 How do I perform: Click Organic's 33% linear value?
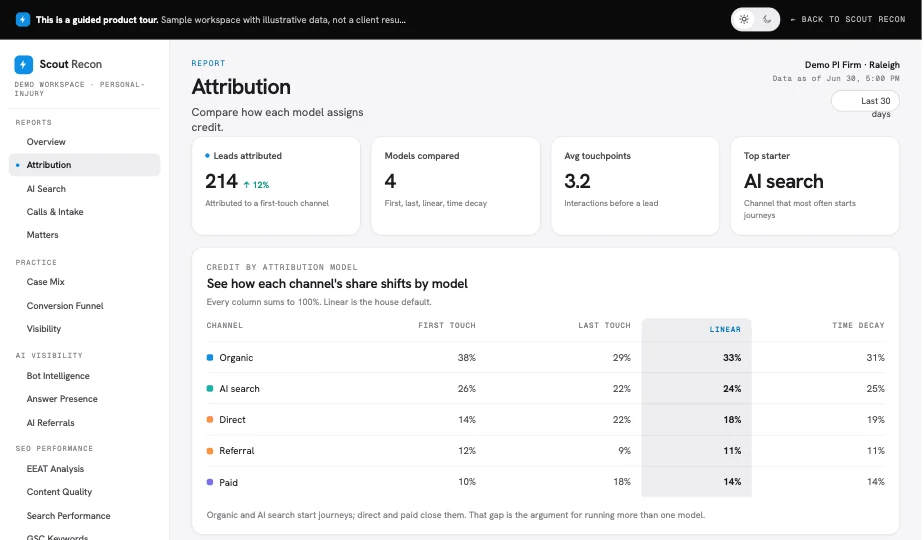point(732,358)
